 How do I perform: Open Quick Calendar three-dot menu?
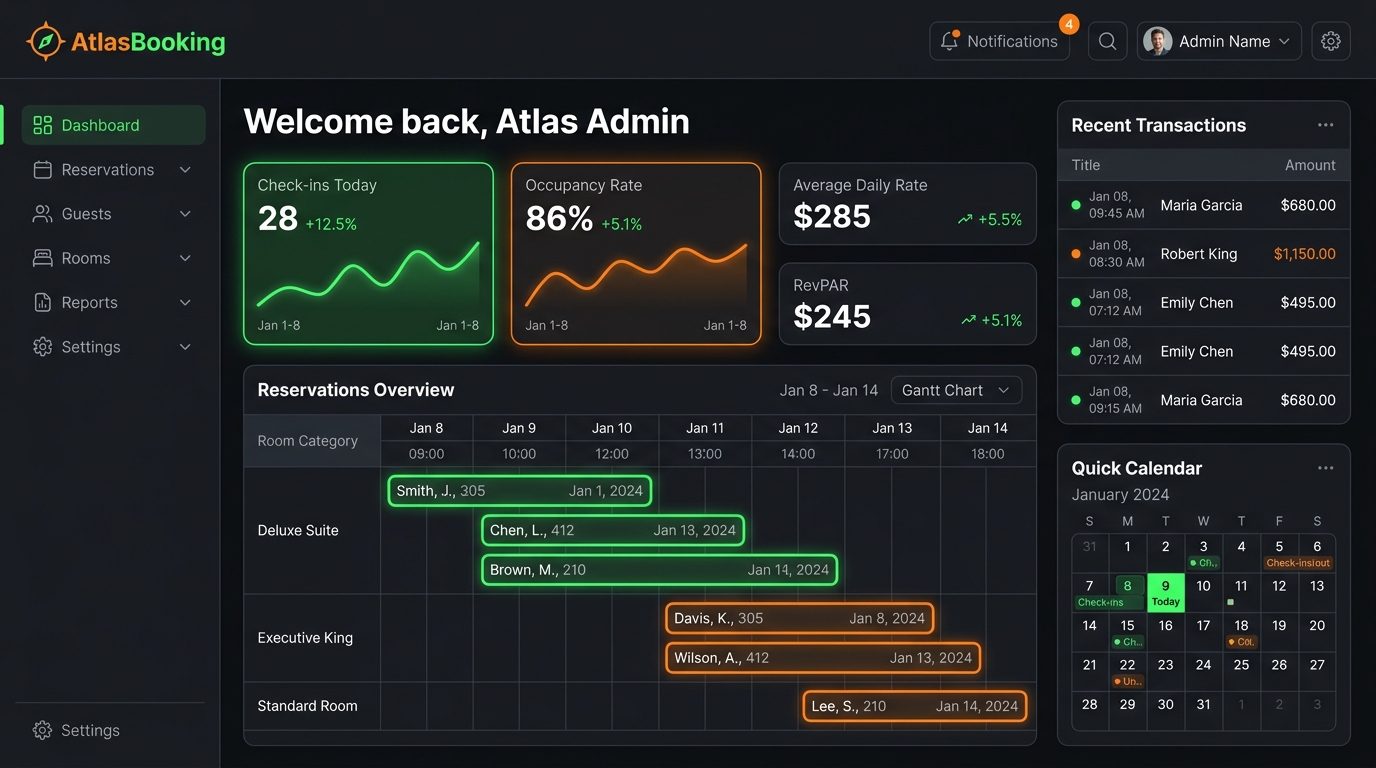click(1325, 468)
